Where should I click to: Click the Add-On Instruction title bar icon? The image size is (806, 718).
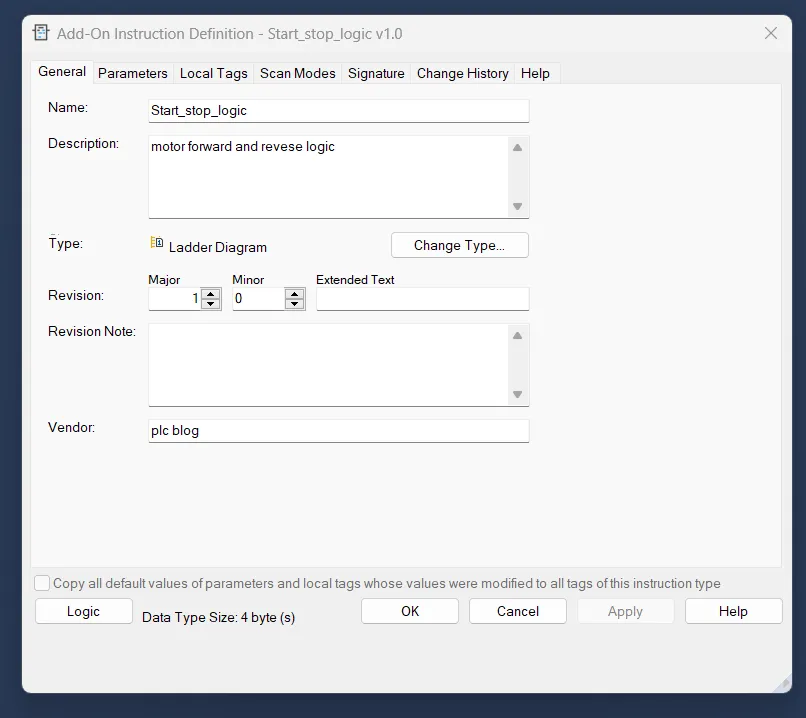[x=41, y=33]
